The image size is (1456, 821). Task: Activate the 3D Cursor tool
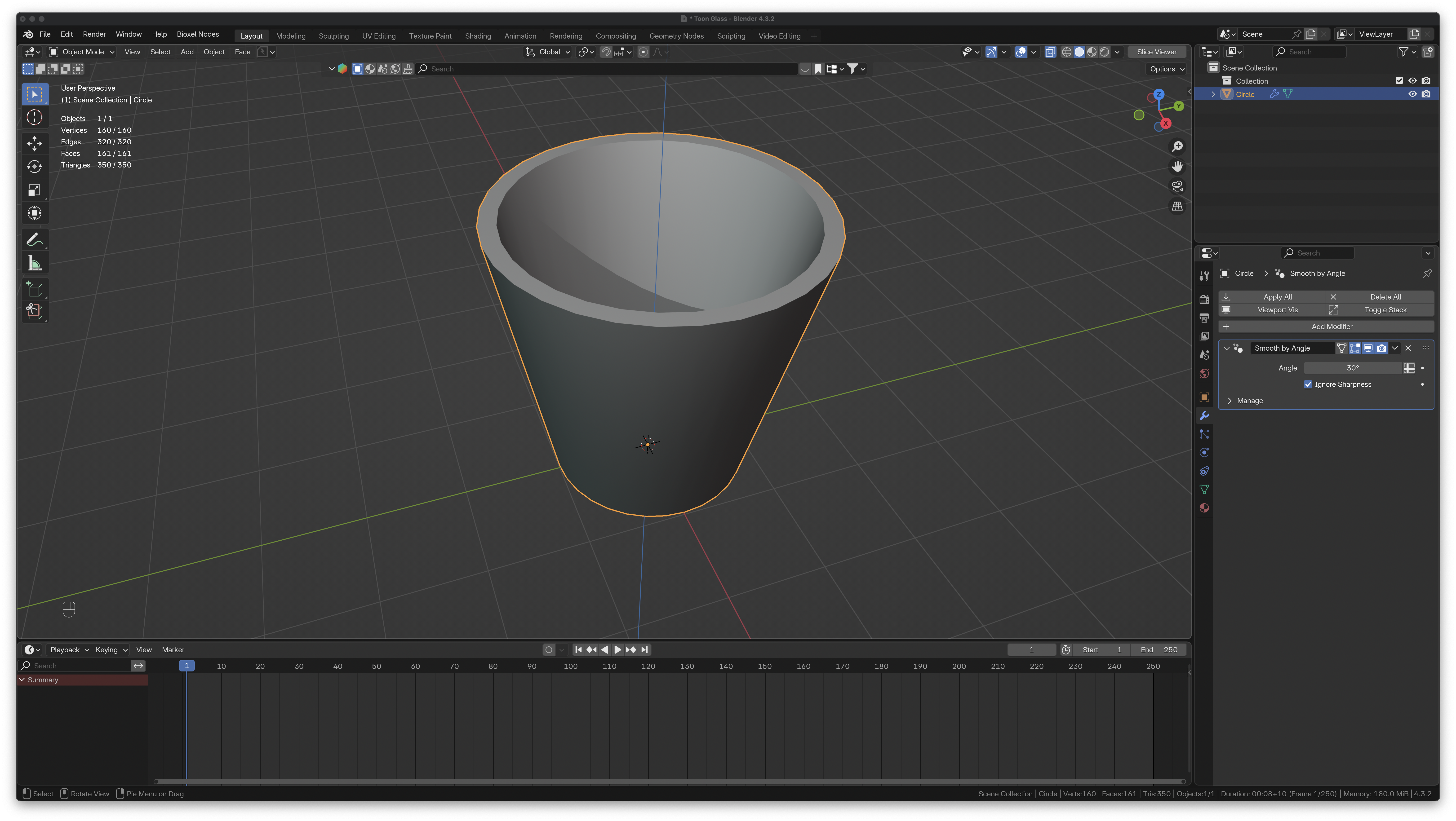point(35,118)
